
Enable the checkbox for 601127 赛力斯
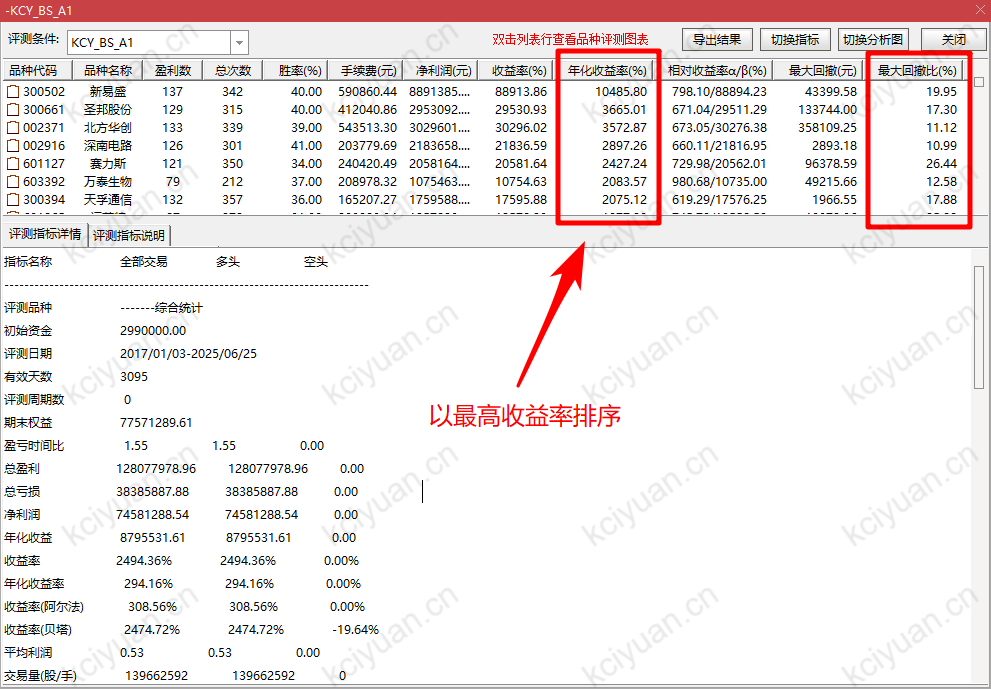[13, 164]
